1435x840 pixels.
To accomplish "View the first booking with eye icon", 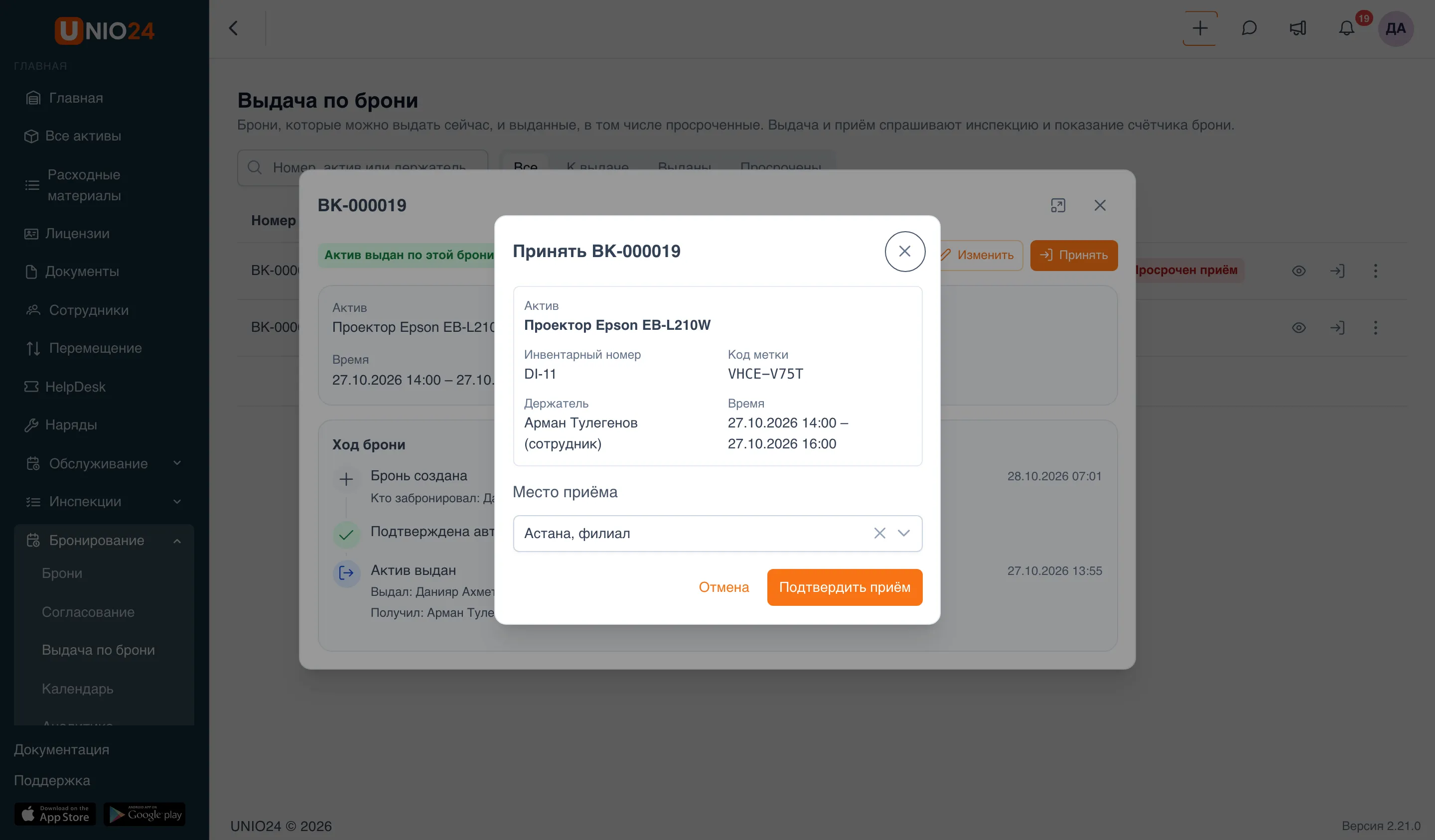I will pyautogui.click(x=1298, y=271).
